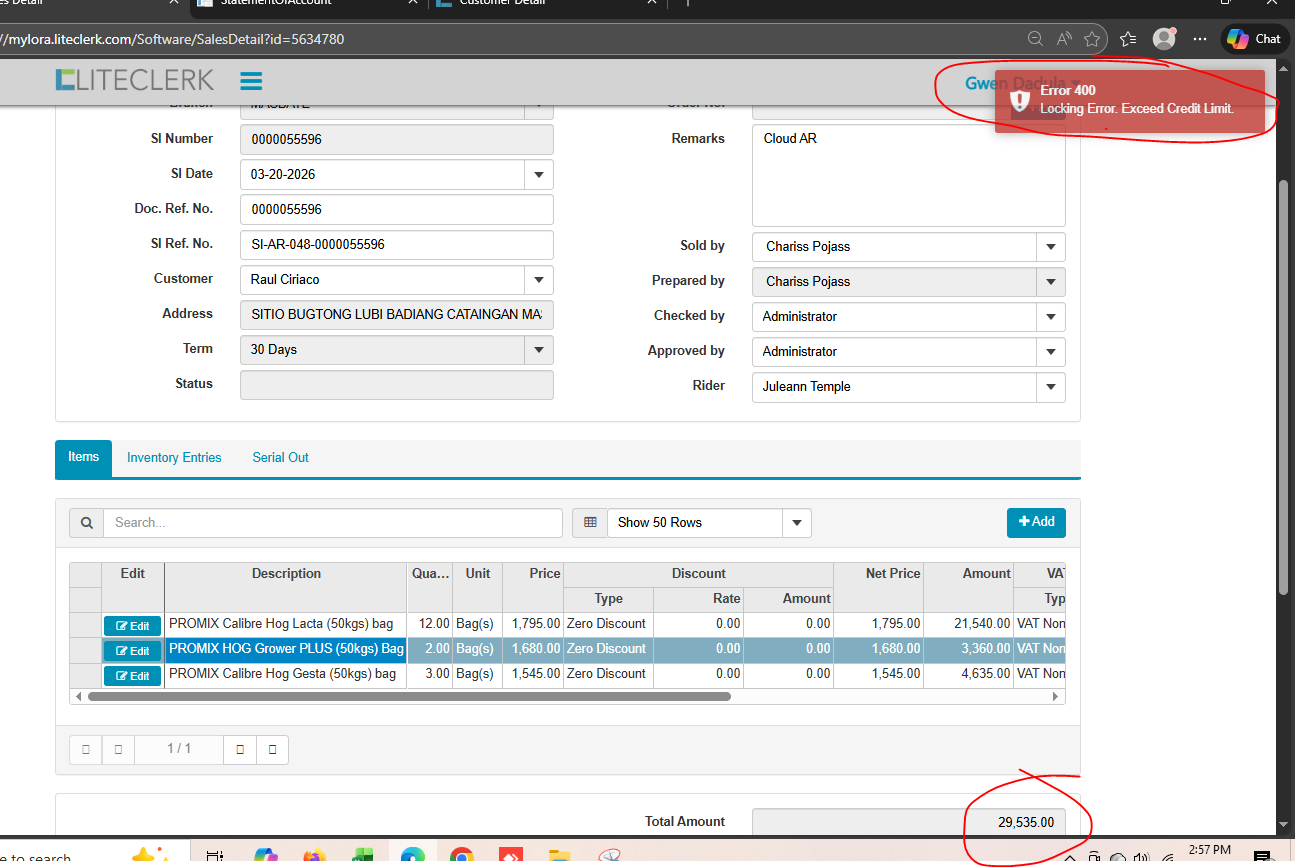1295x867 pixels.
Task: Open the Read aloud icon in address bar
Action: pyautogui.click(x=1064, y=39)
